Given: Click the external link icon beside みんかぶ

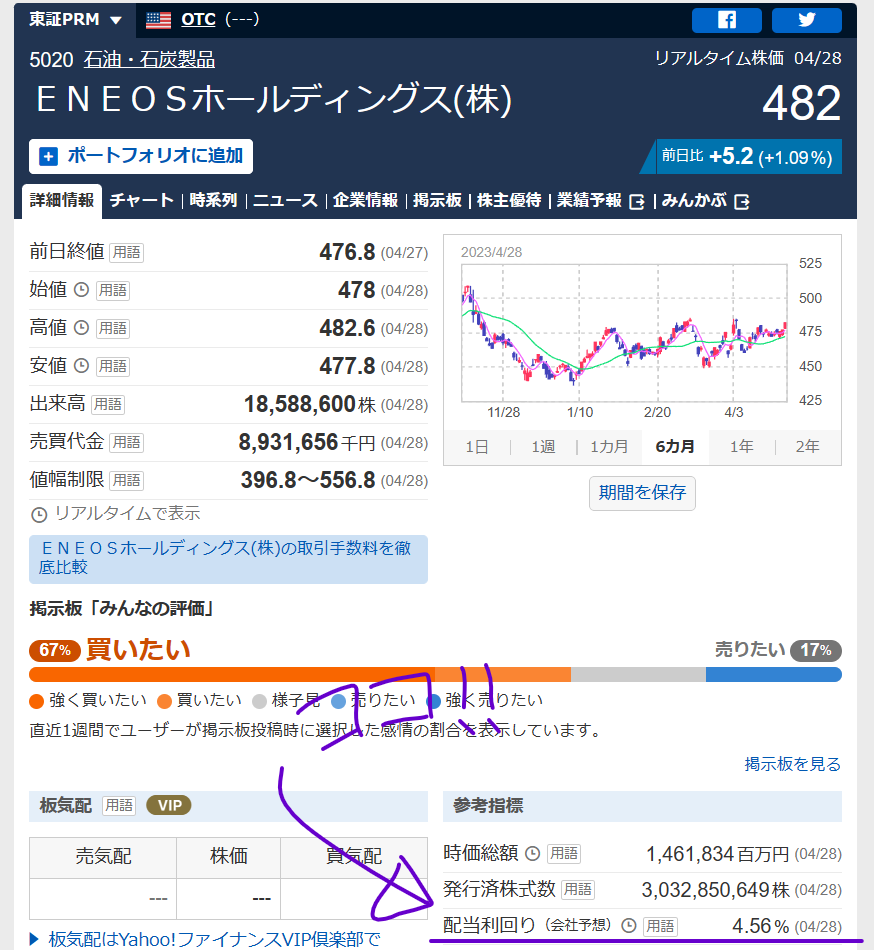Looking at the screenshot, I should (742, 202).
